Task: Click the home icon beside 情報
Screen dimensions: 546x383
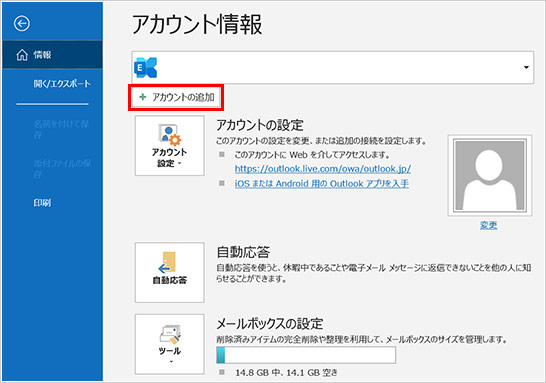Action: pyautogui.click(x=22, y=55)
